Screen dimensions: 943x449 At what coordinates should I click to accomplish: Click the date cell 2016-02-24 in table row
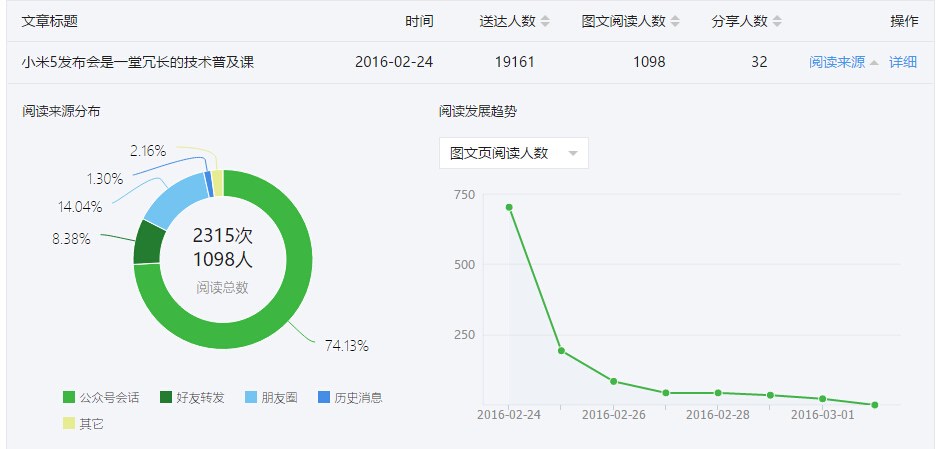point(394,62)
